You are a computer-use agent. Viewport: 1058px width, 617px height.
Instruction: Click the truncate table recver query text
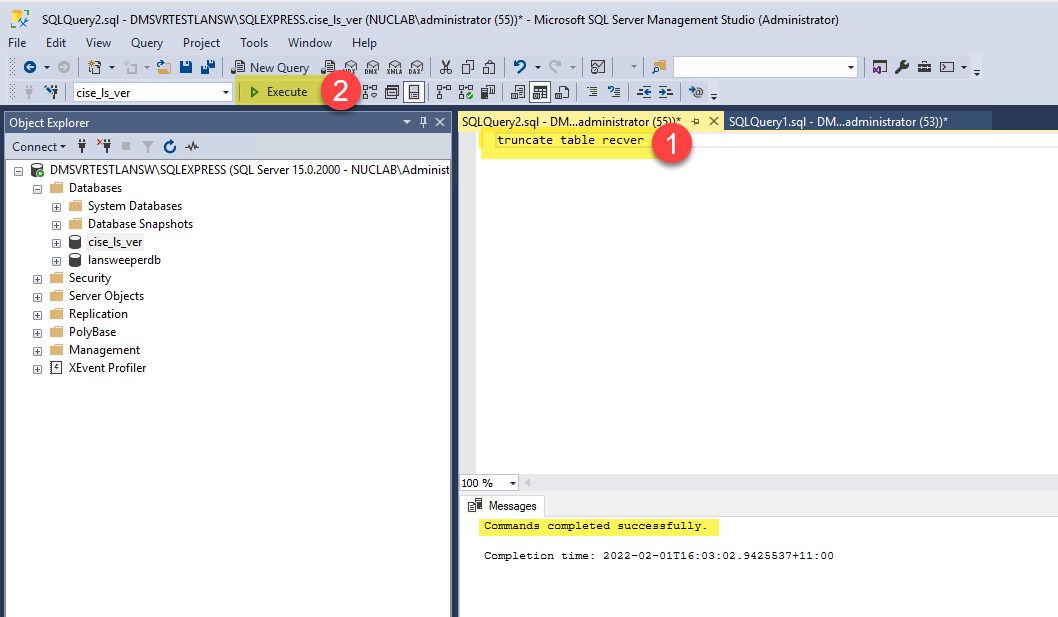pos(570,140)
